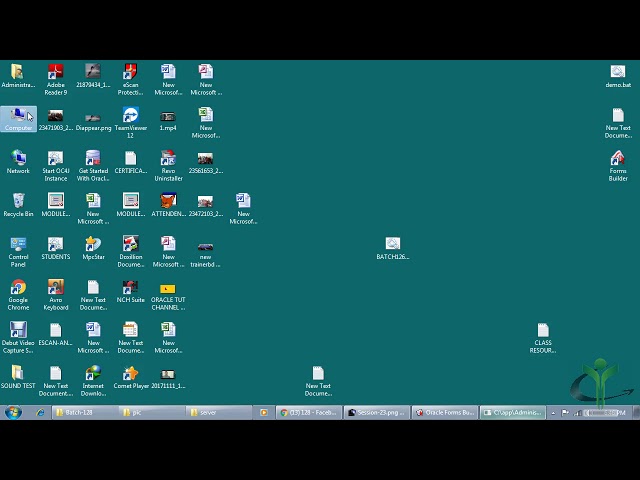Select the SOUND TEST folder
The height and width of the screenshot is (480, 640).
point(18,377)
